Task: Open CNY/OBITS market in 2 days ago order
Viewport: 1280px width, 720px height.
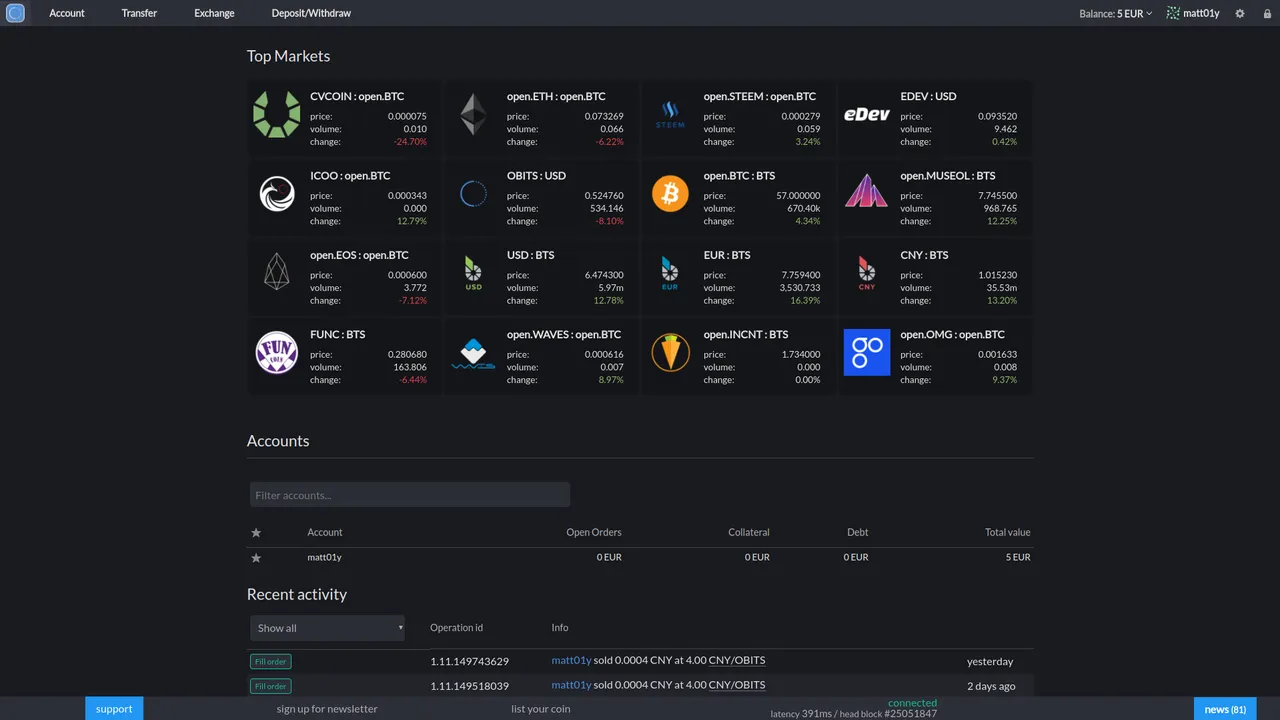Action: [x=737, y=685]
